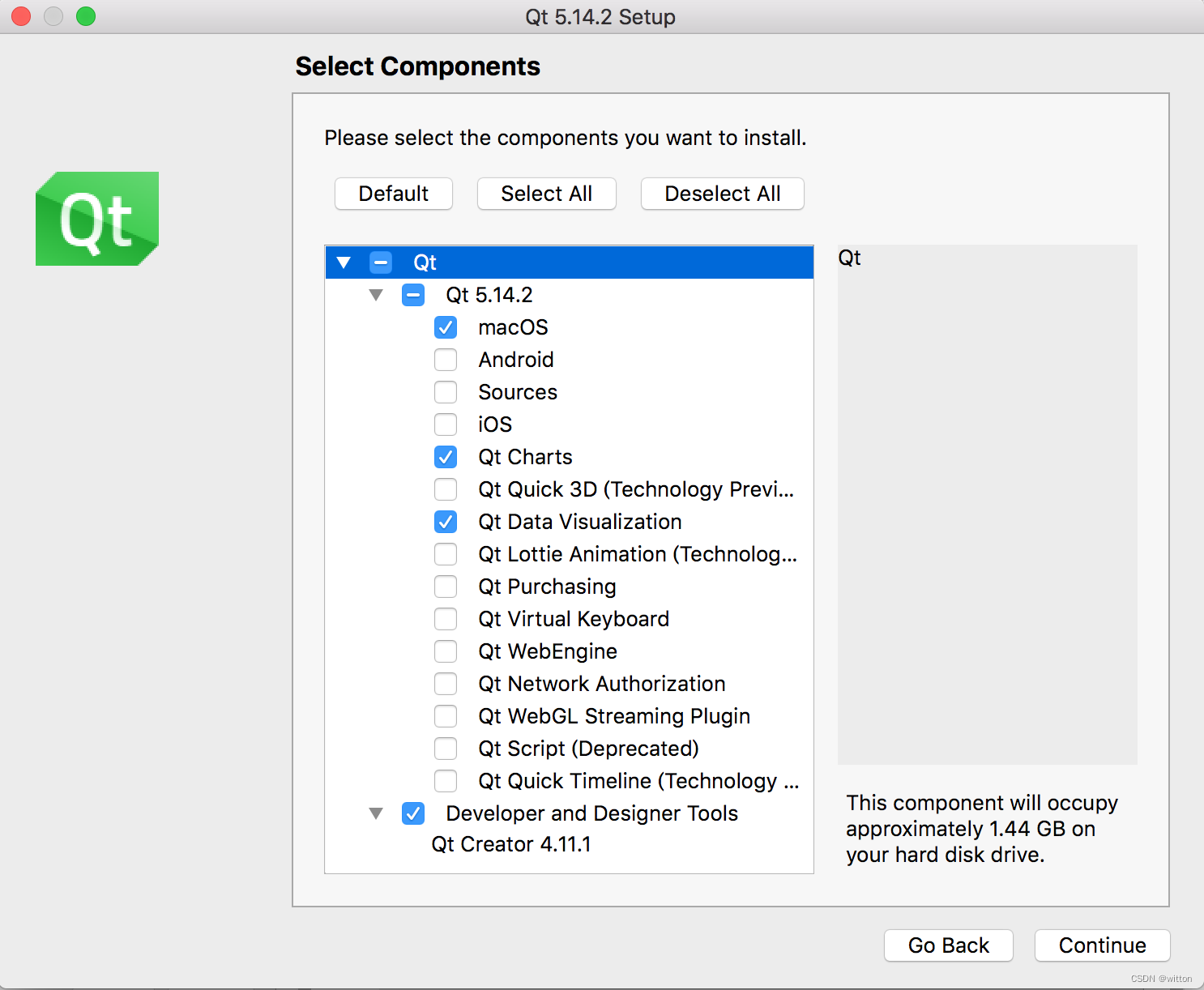The image size is (1204, 990).
Task: Continue to the next setup step
Action: [x=1102, y=945]
